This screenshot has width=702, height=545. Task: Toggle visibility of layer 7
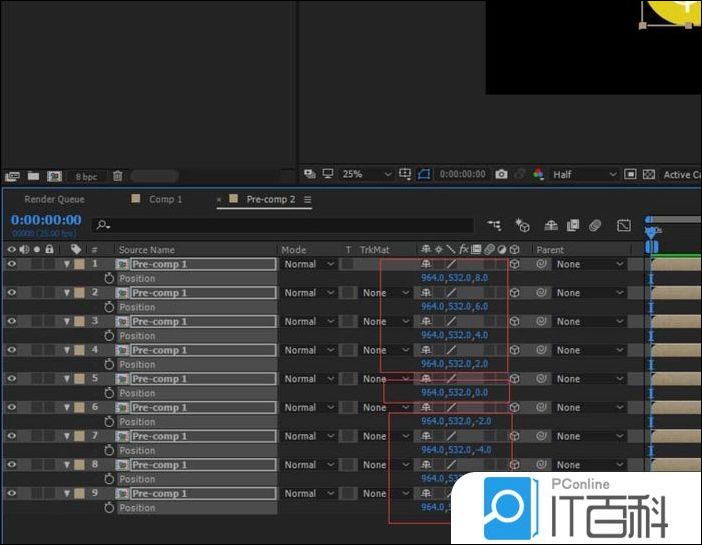pos(12,436)
